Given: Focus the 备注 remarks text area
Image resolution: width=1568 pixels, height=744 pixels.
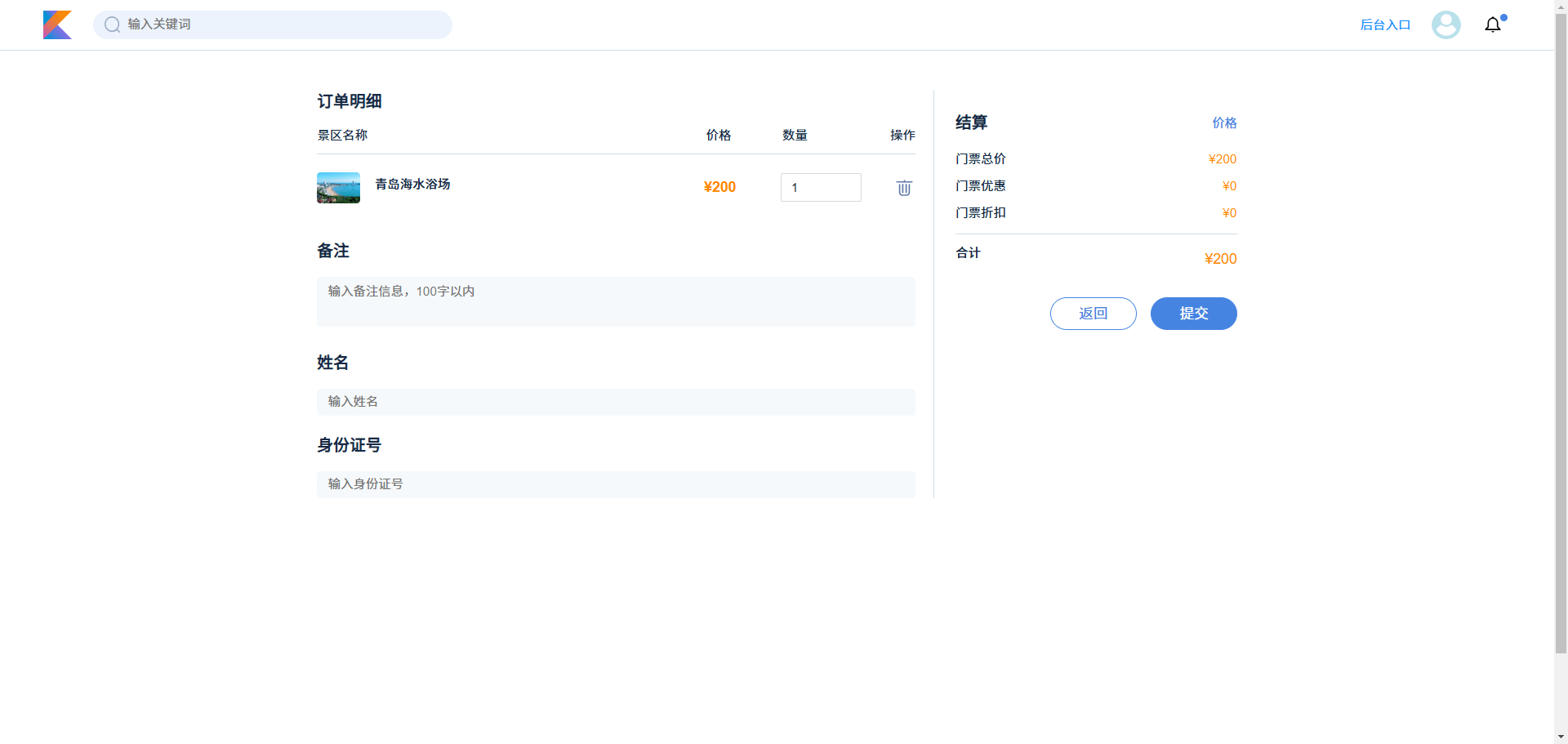Looking at the screenshot, I should 616,301.
